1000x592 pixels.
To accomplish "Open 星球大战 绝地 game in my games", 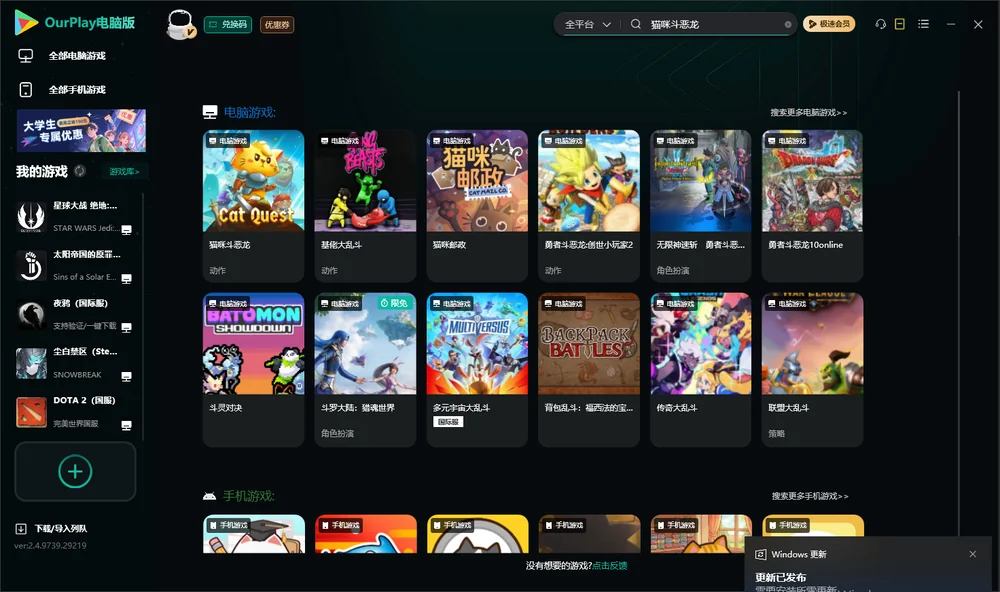I will tap(75, 217).
